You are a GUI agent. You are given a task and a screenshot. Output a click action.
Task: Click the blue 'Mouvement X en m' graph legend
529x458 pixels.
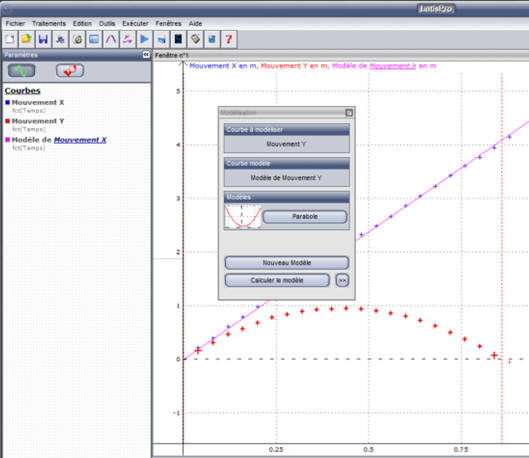coord(223,66)
